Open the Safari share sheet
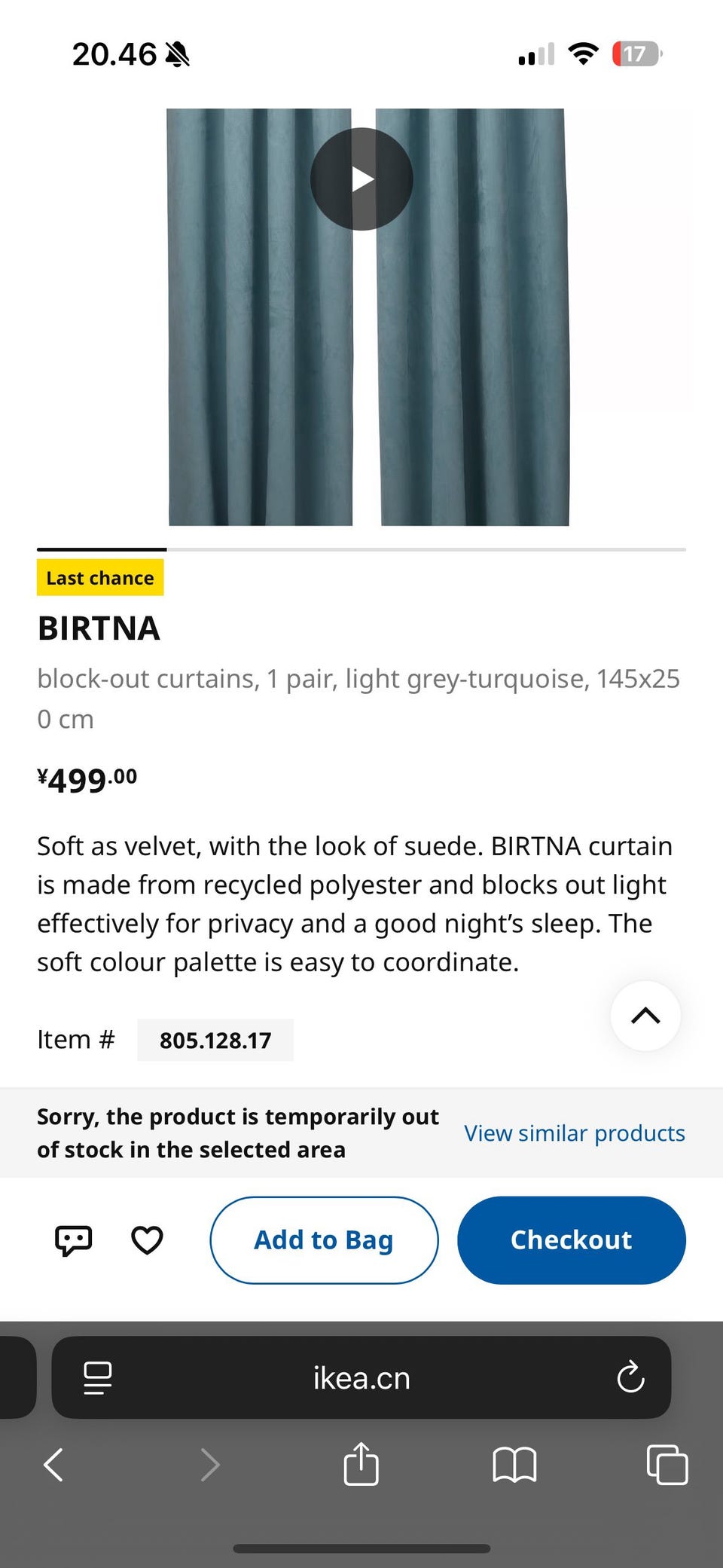The width and height of the screenshot is (723, 1568). point(361,1464)
